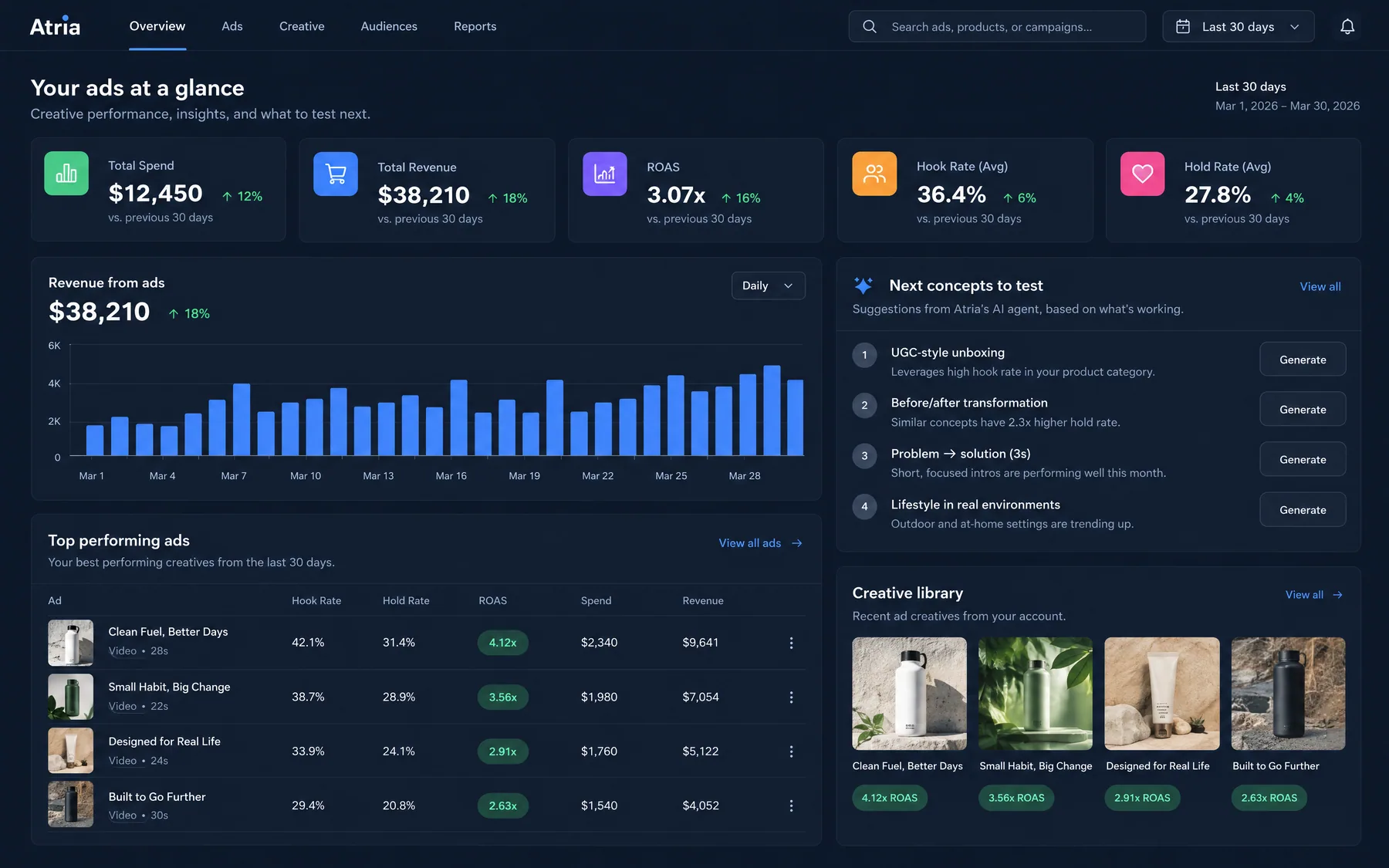1389x868 pixels.
Task: Click the blue Total Revenue cart icon
Action: pyautogui.click(x=336, y=174)
